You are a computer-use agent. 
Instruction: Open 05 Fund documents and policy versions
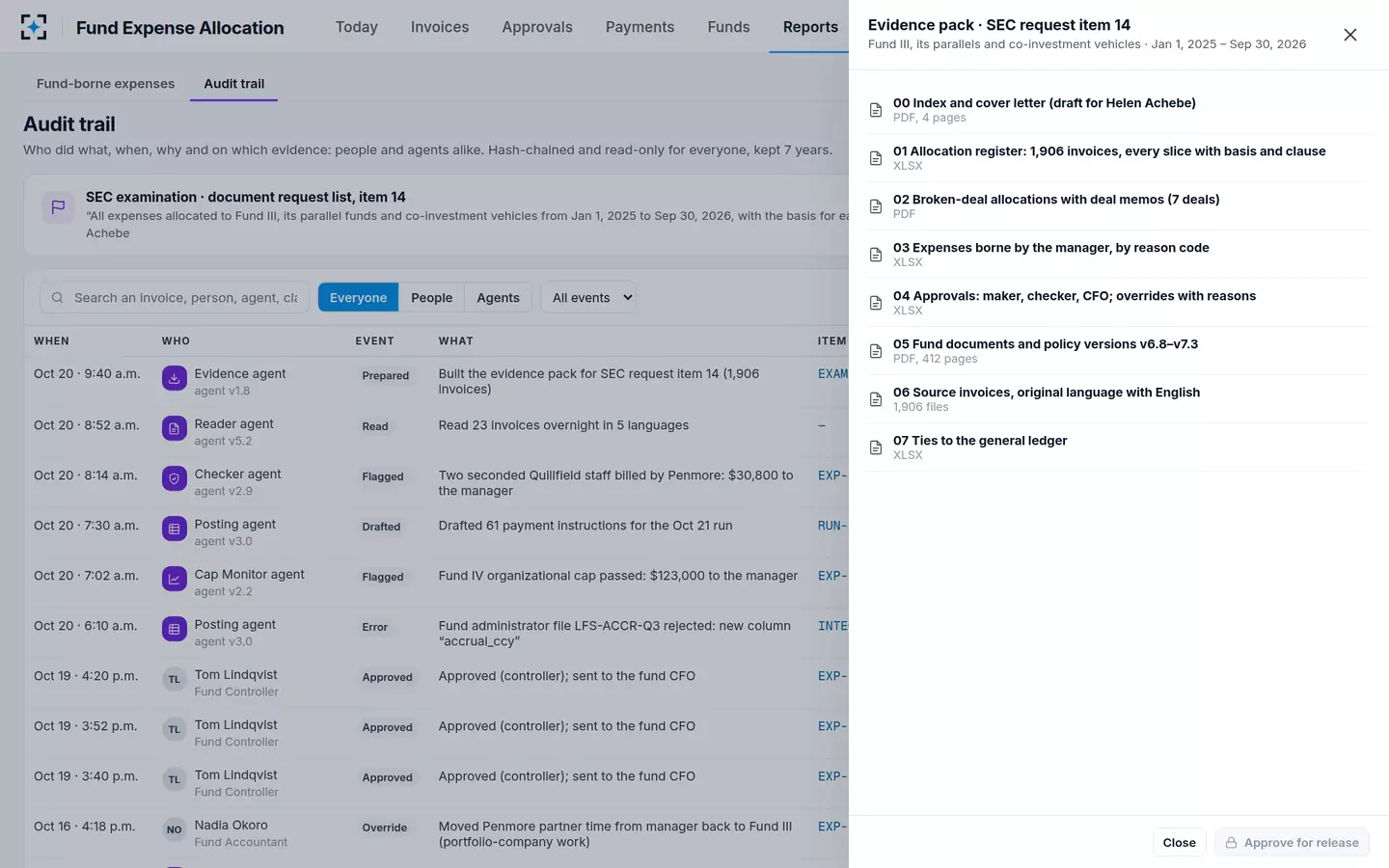[x=1119, y=351]
